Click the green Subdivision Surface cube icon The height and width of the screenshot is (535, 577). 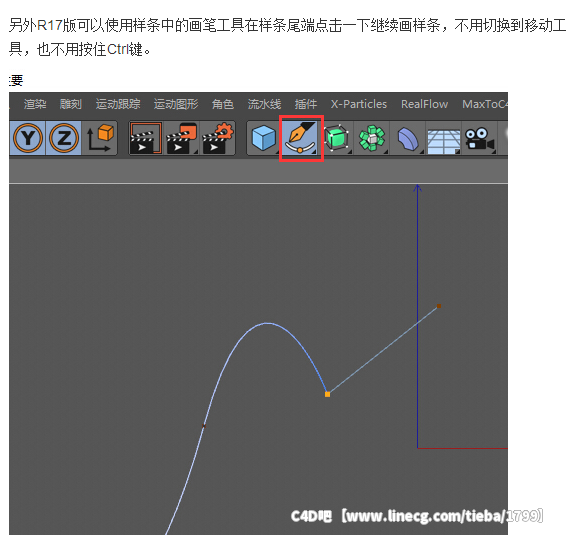(x=336, y=138)
